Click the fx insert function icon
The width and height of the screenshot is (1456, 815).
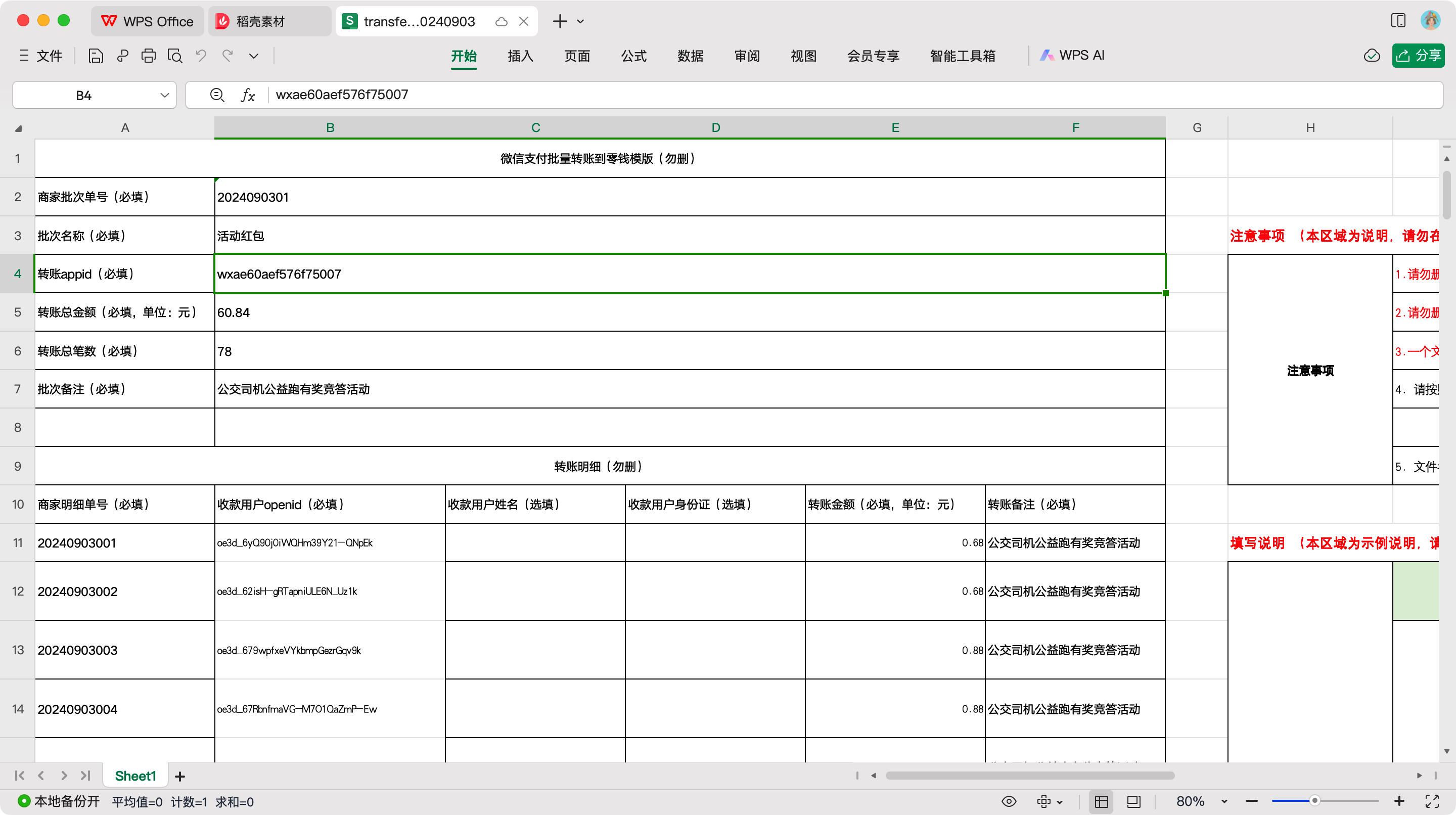pos(248,95)
